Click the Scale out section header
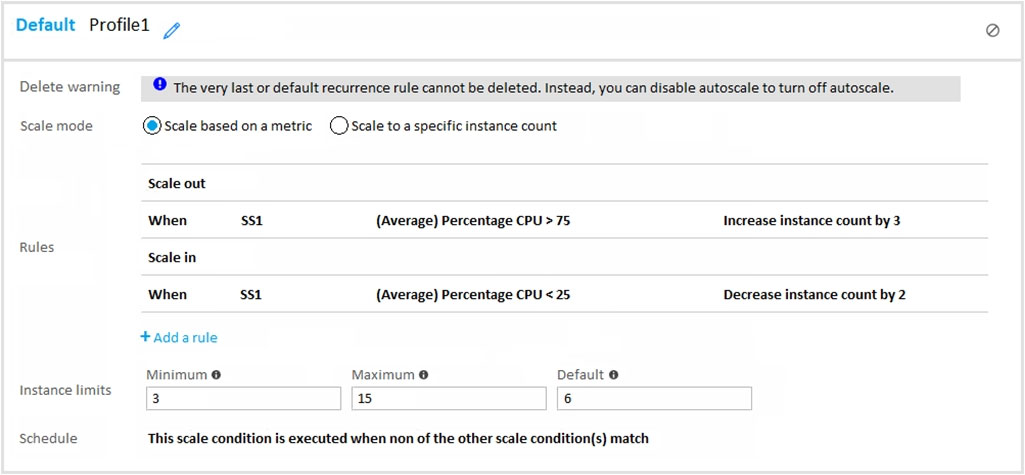Screen dimensions: 1025x475 point(176,184)
